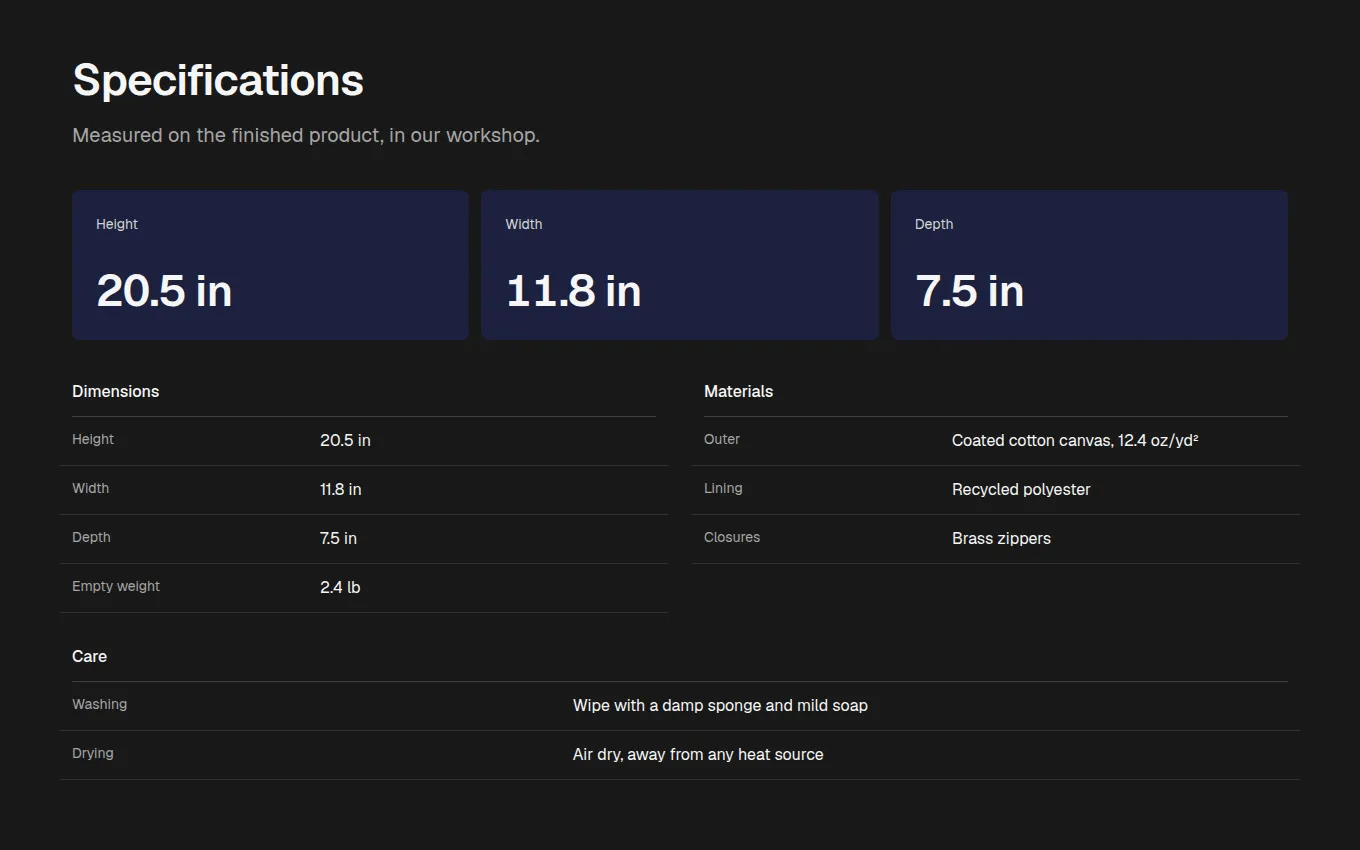
Task: Select 'Coated cotton canvas, 12.4 oz/yd²' value
Action: point(1075,440)
